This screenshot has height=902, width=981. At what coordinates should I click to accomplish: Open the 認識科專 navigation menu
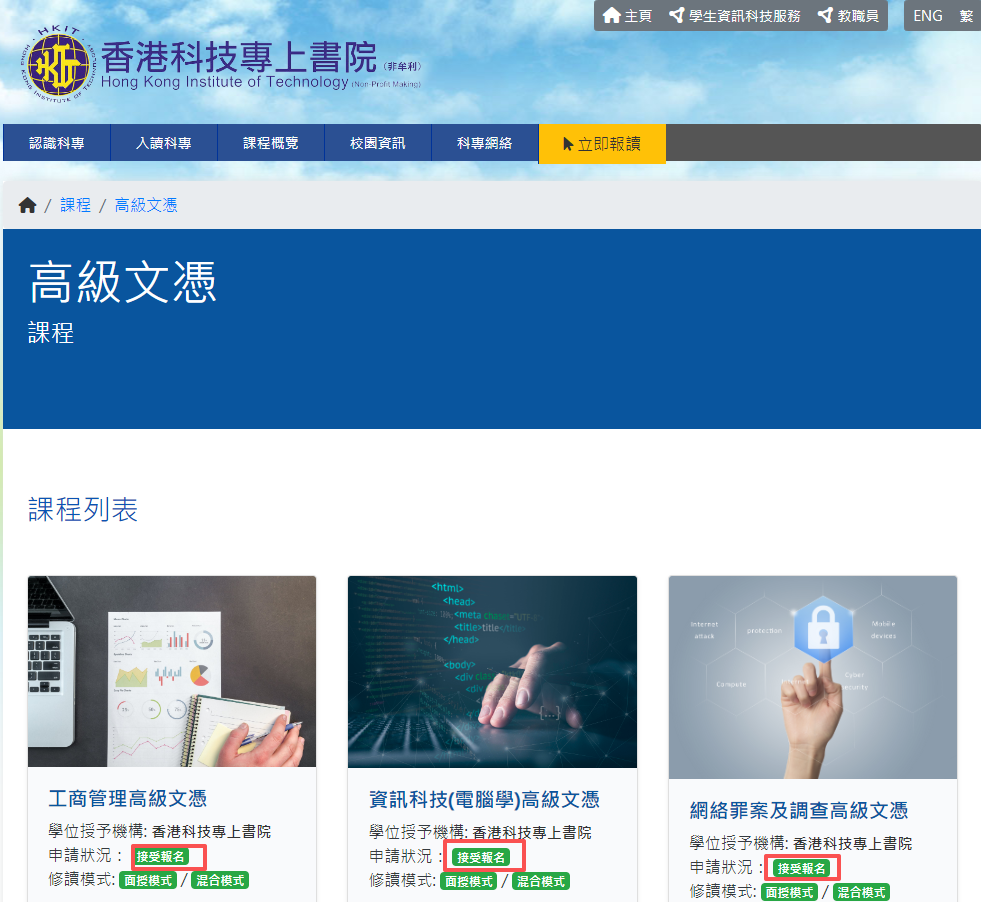click(x=55, y=142)
